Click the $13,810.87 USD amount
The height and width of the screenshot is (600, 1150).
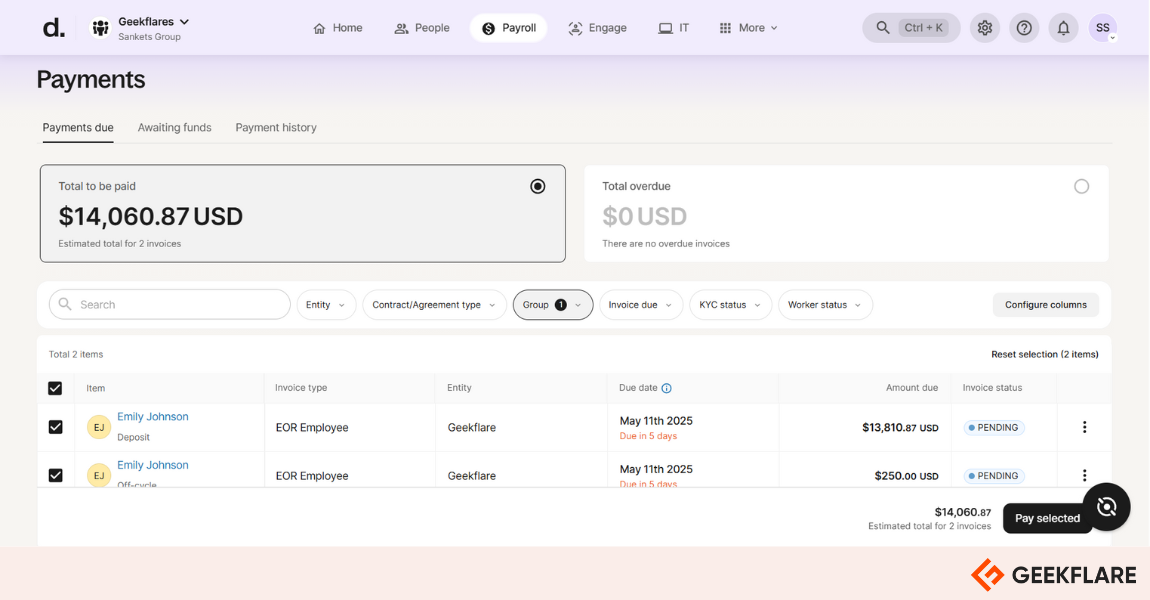tap(900, 428)
